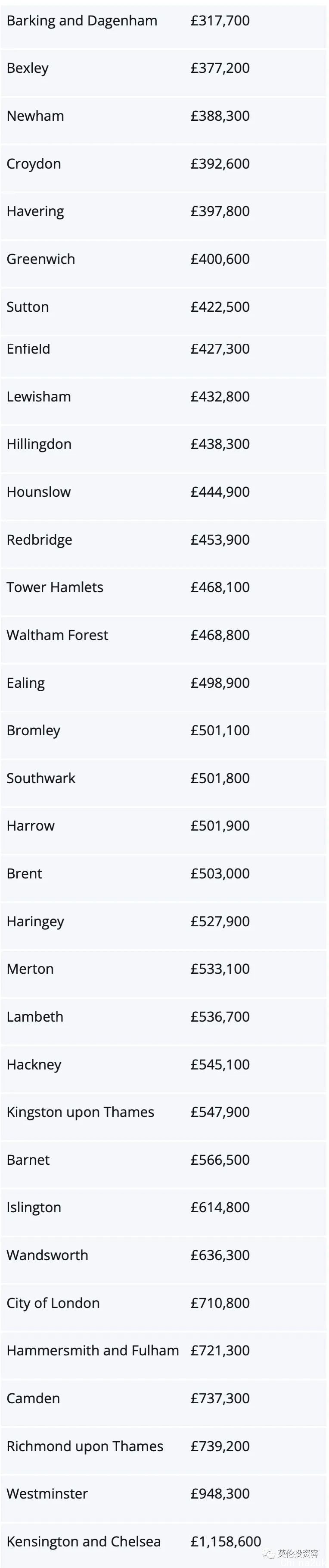Click the Islington borough name

(x=34, y=1207)
